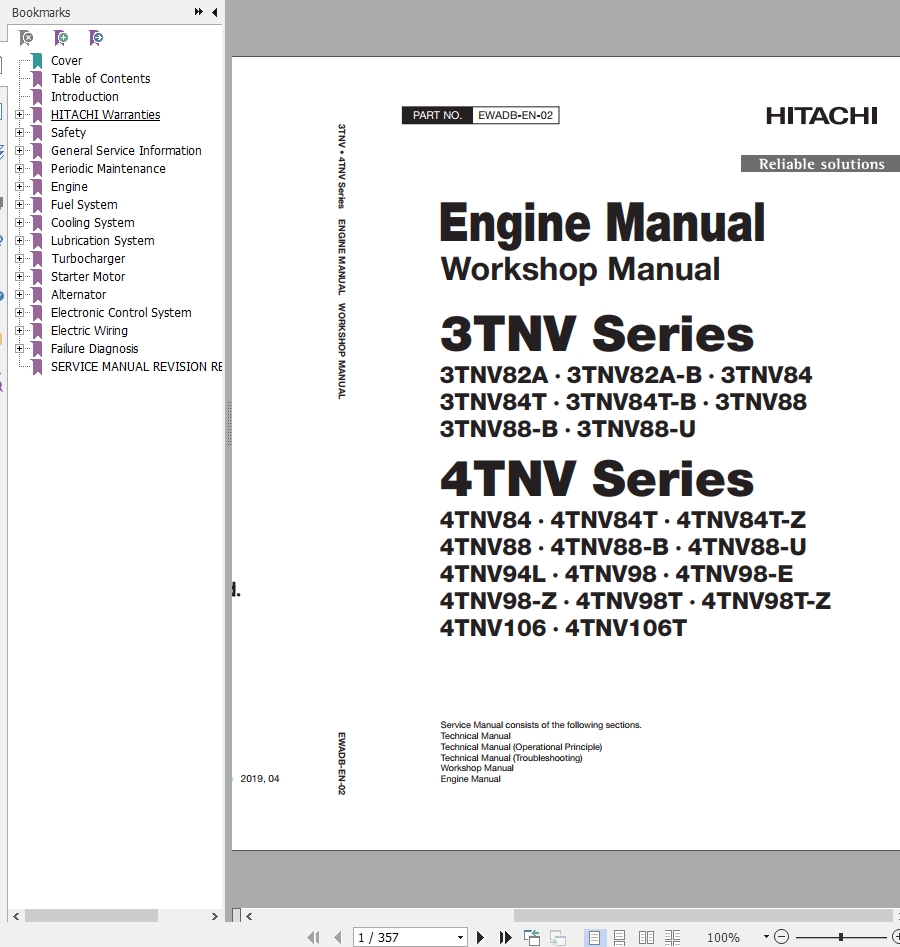The height and width of the screenshot is (947, 900).
Task: Expand the General Service Information bookmark
Action: click(x=19, y=151)
